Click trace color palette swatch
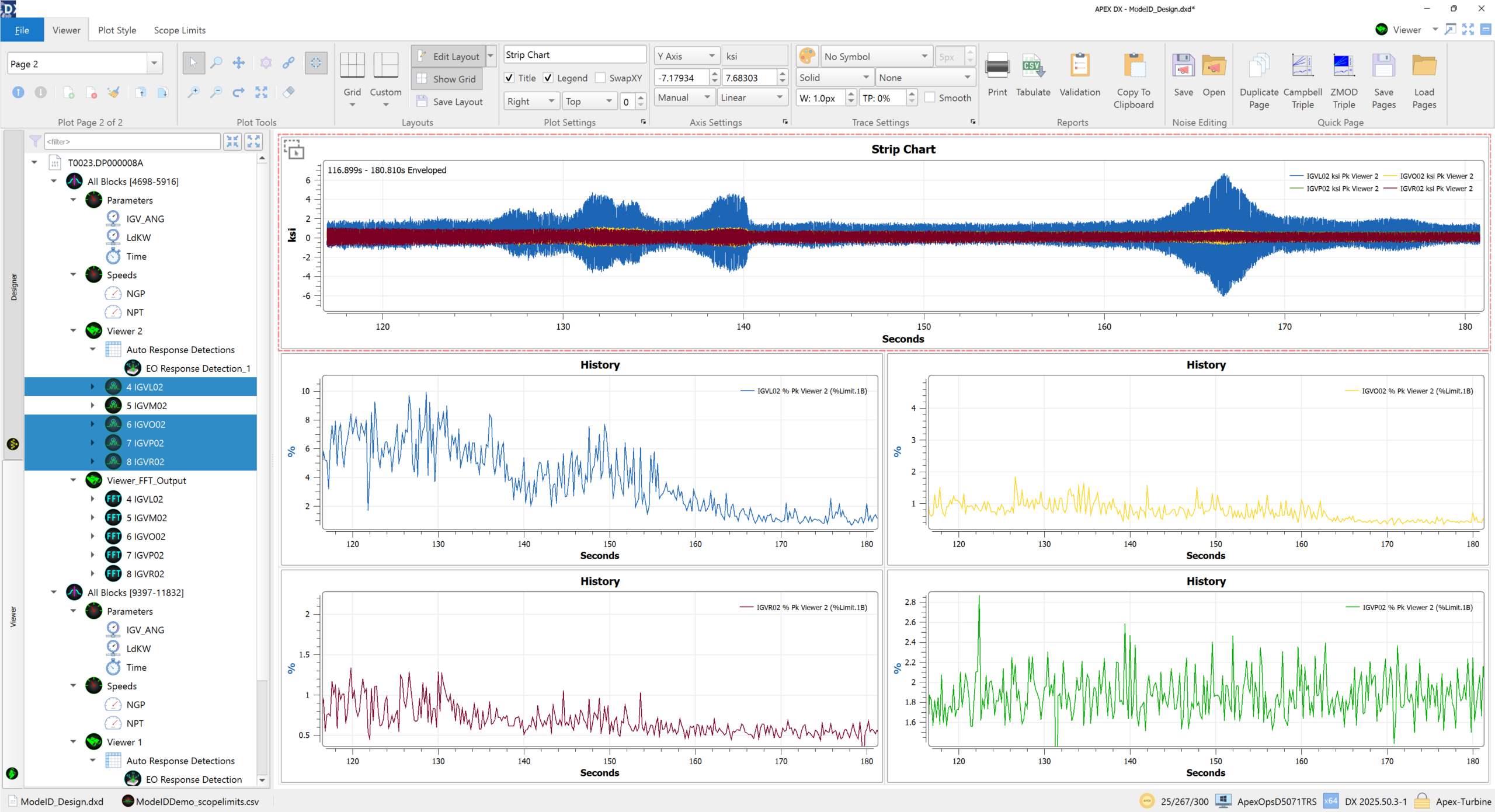This screenshot has width=1495, height=812. 807,57
